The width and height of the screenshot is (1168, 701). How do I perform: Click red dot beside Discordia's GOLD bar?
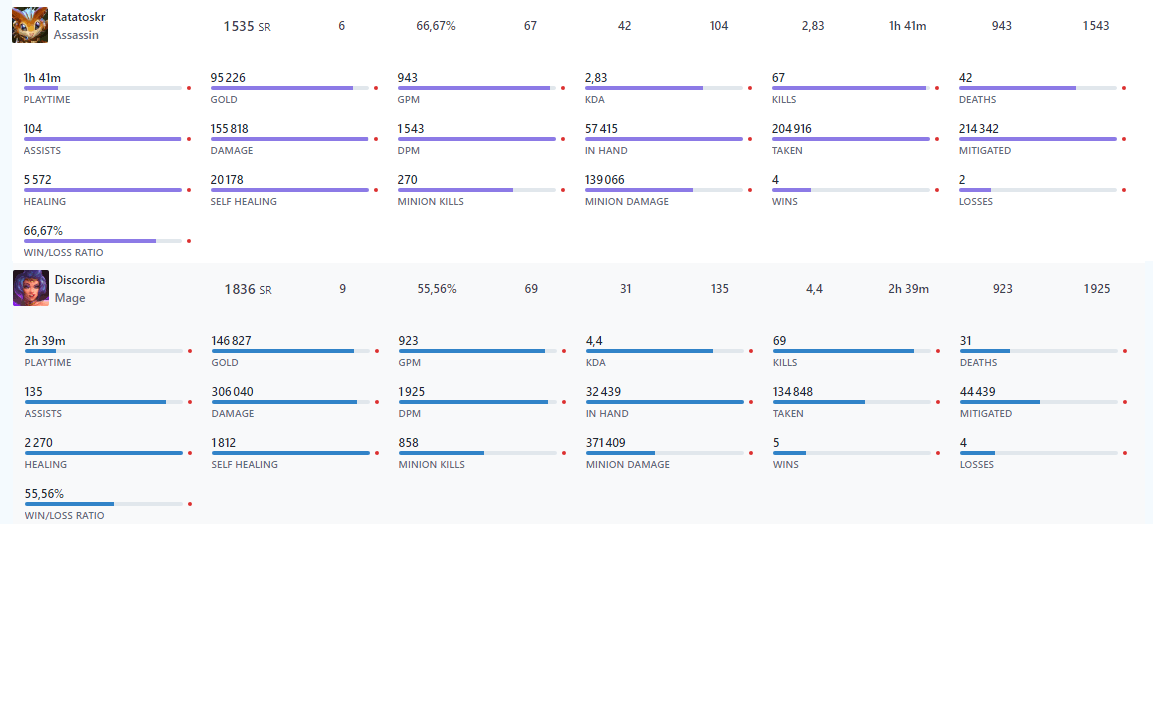click(x=377, y=351)
